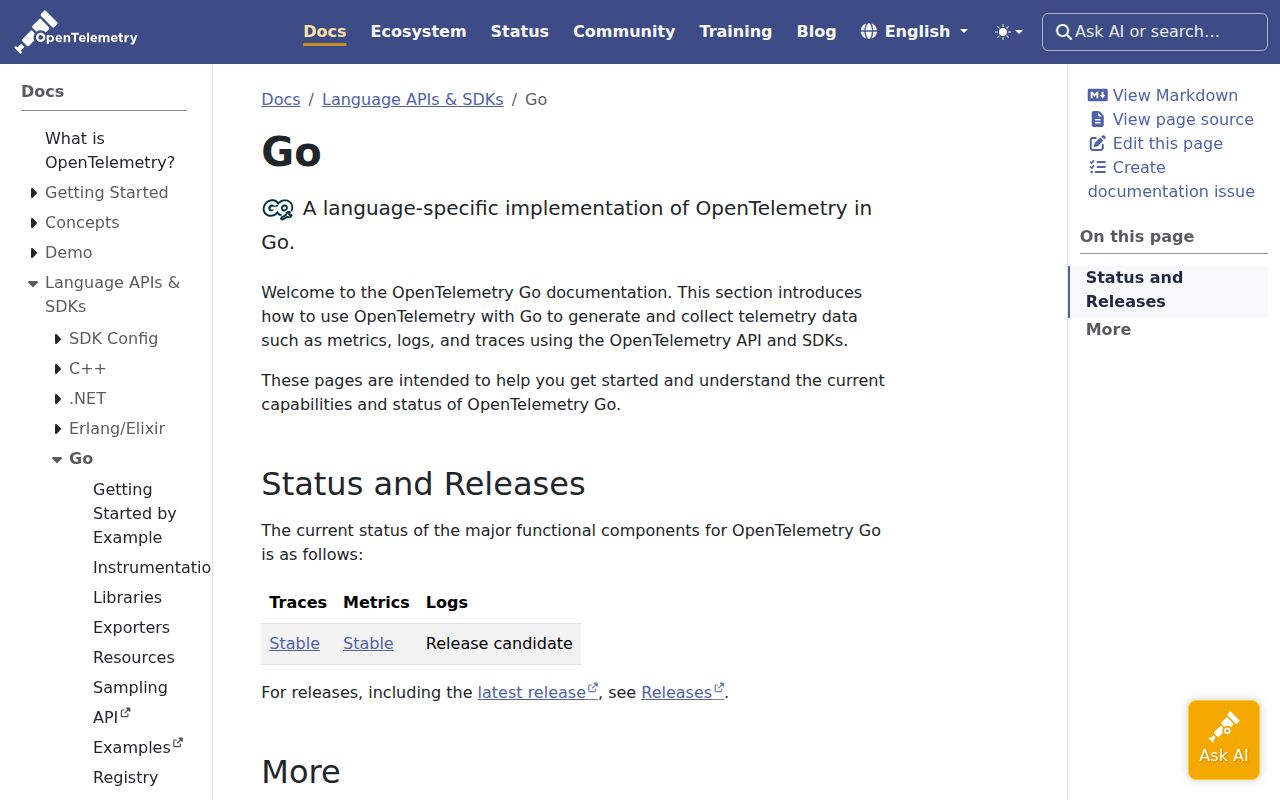Open the Traces Stable status link
Viewport: 1280px width, 800px height.
pos(295,643)
